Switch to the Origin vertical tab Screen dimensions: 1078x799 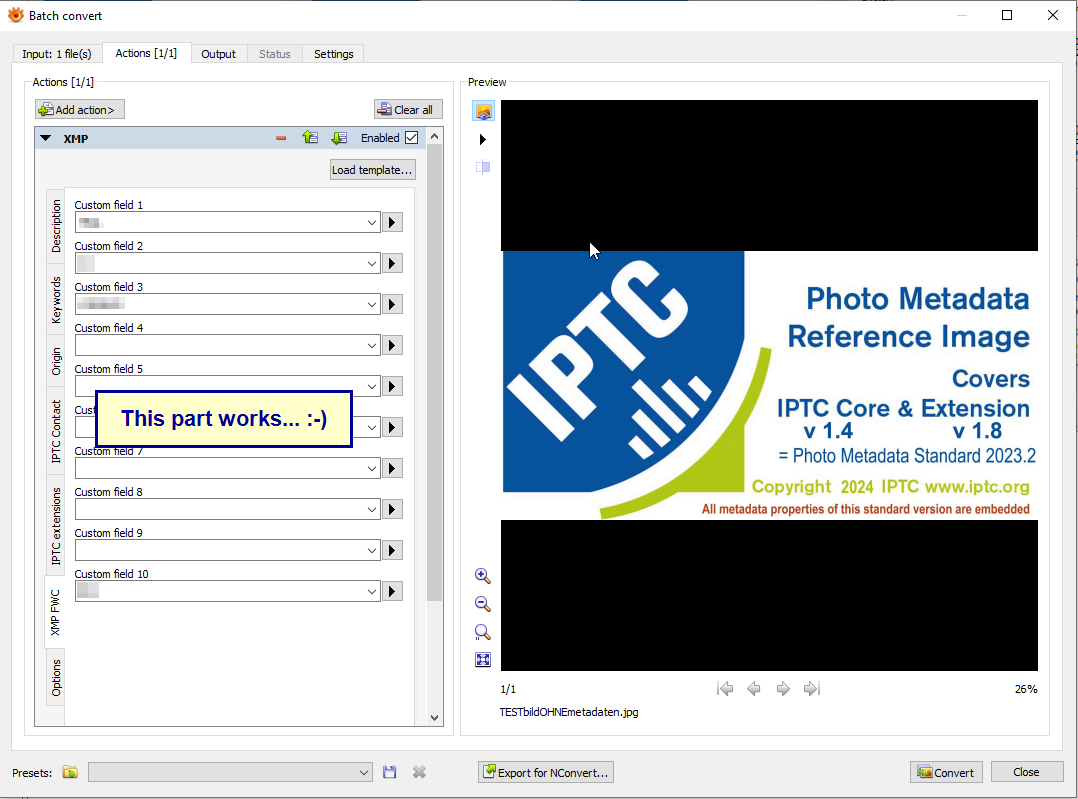pyautogui.click(x=56, y=361)
